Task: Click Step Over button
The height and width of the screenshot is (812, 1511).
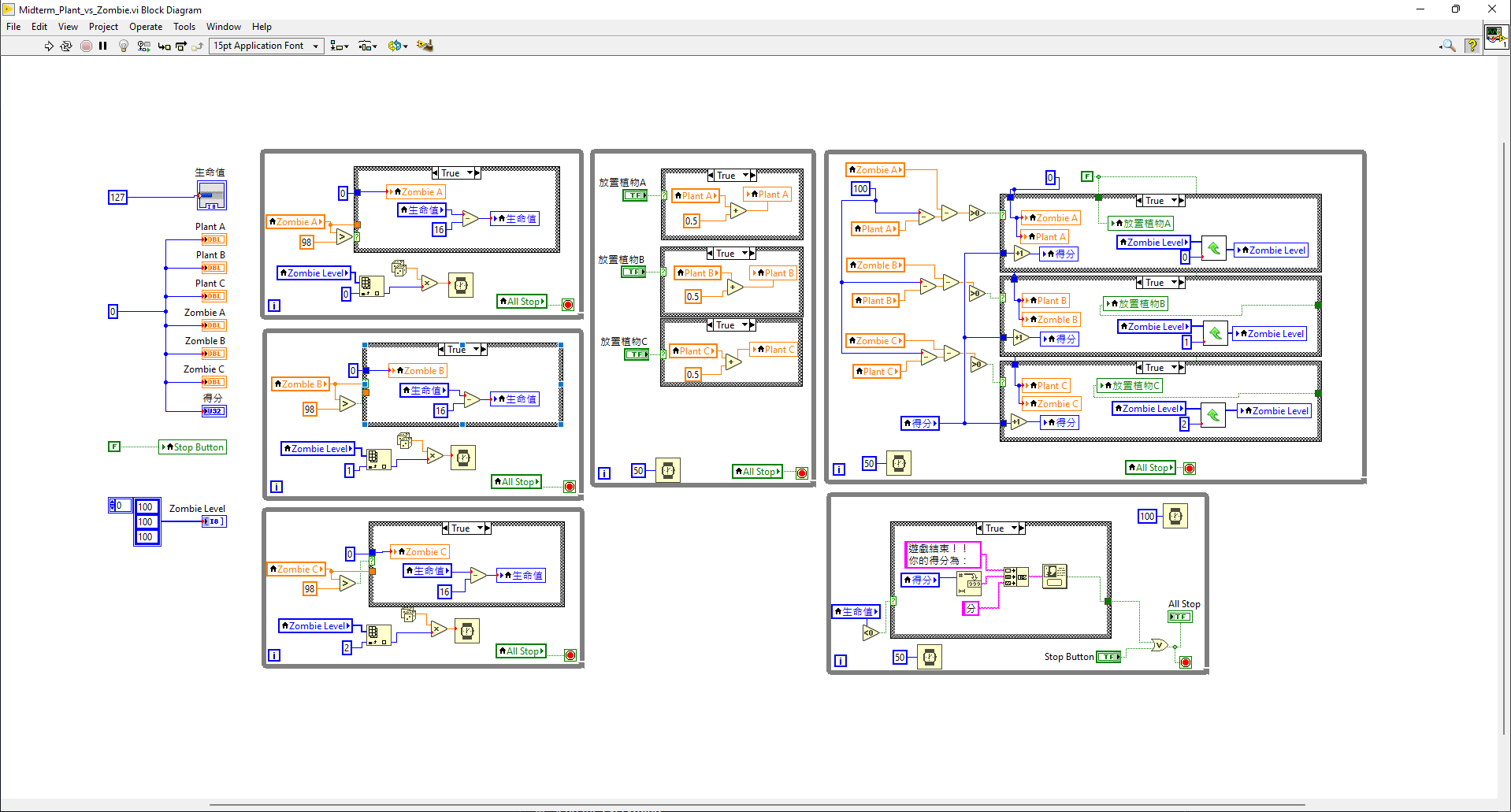Action: [x=181, y=46]
